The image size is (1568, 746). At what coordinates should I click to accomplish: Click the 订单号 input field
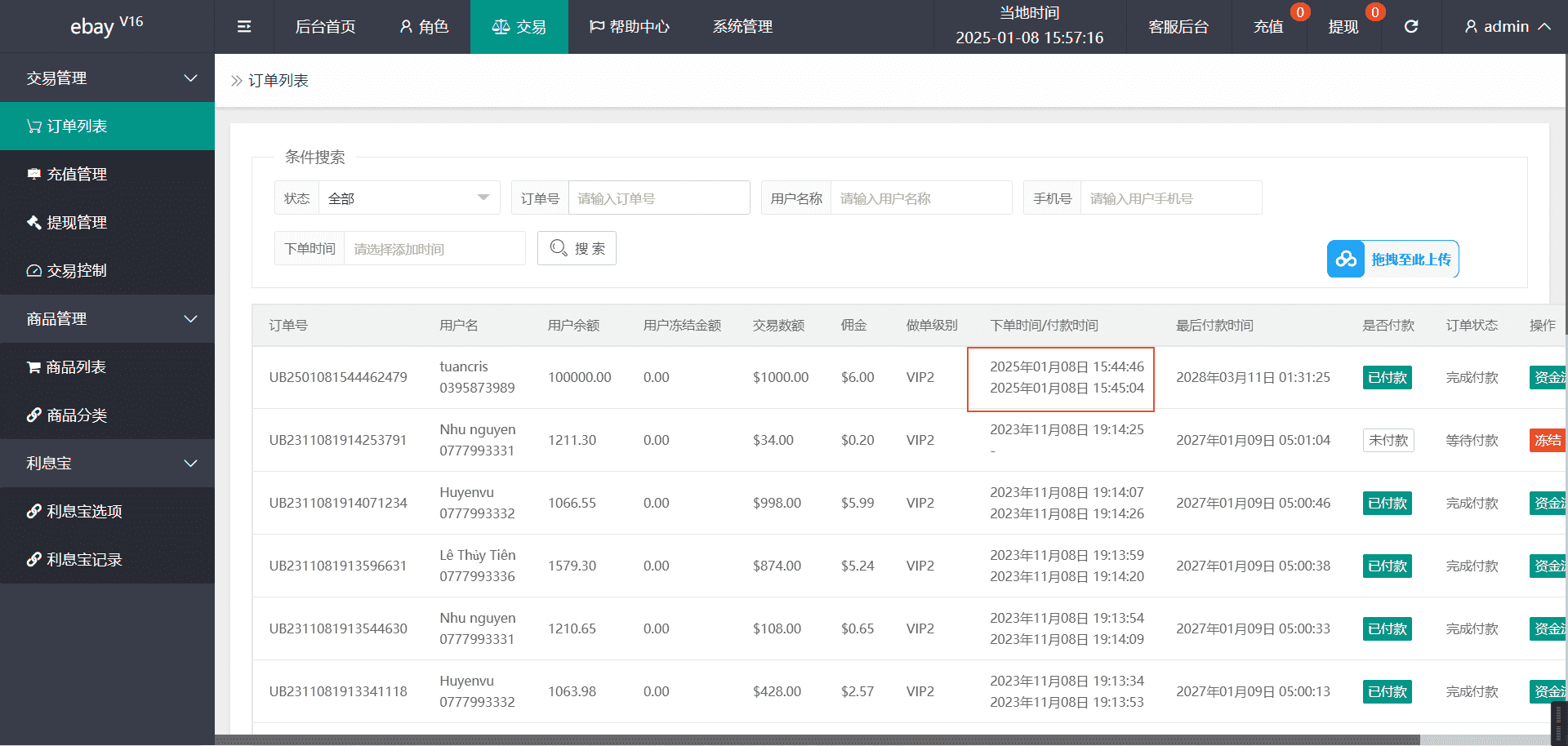coord(658,198)
